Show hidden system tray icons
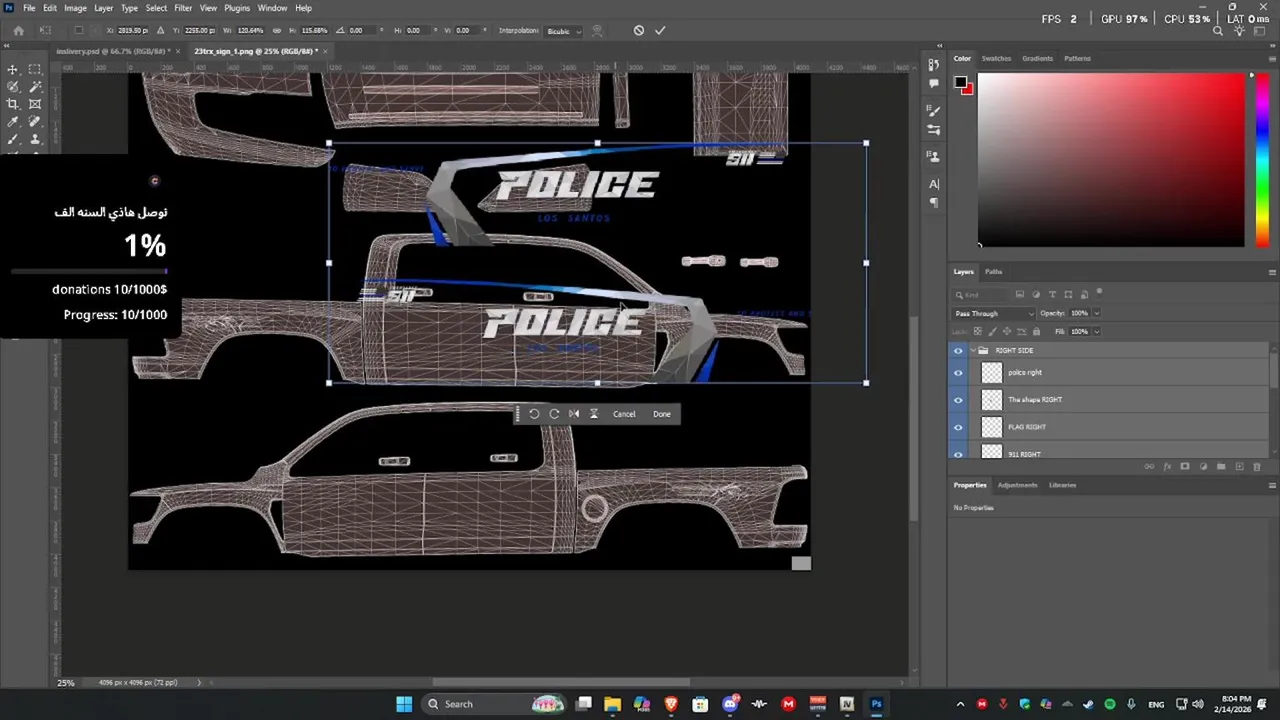1280x720 pixels. pyautogui.click(x=961, y=704)
